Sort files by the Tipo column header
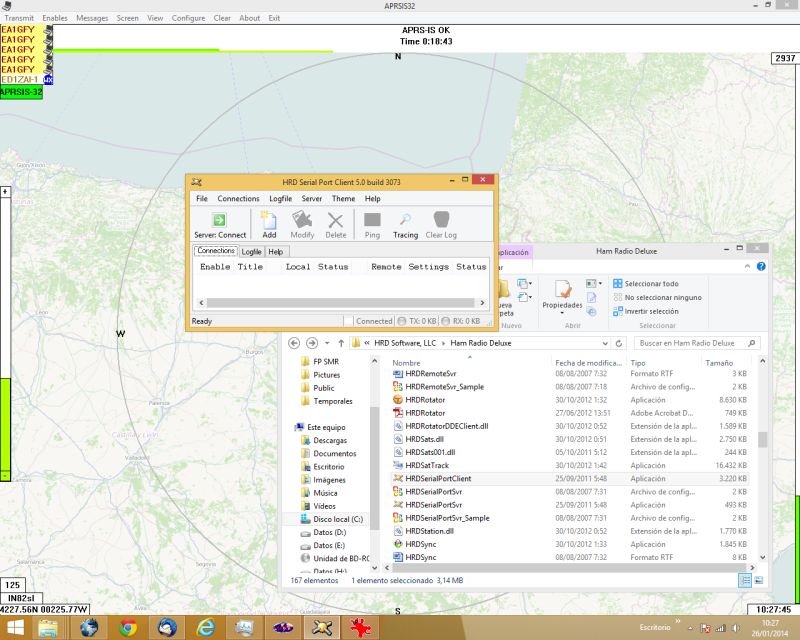Screen dimensions: 800x640 (638, 363)
